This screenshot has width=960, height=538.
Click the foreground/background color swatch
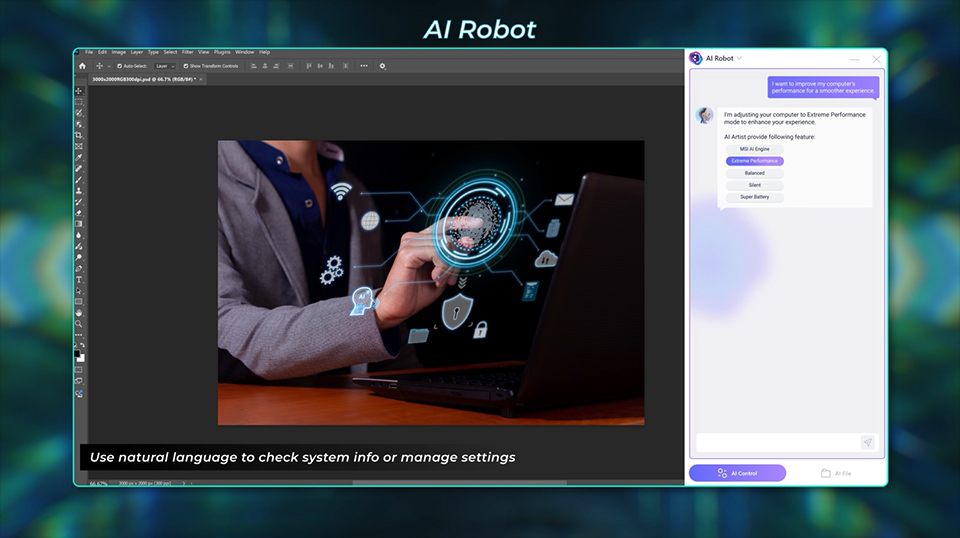79,356
